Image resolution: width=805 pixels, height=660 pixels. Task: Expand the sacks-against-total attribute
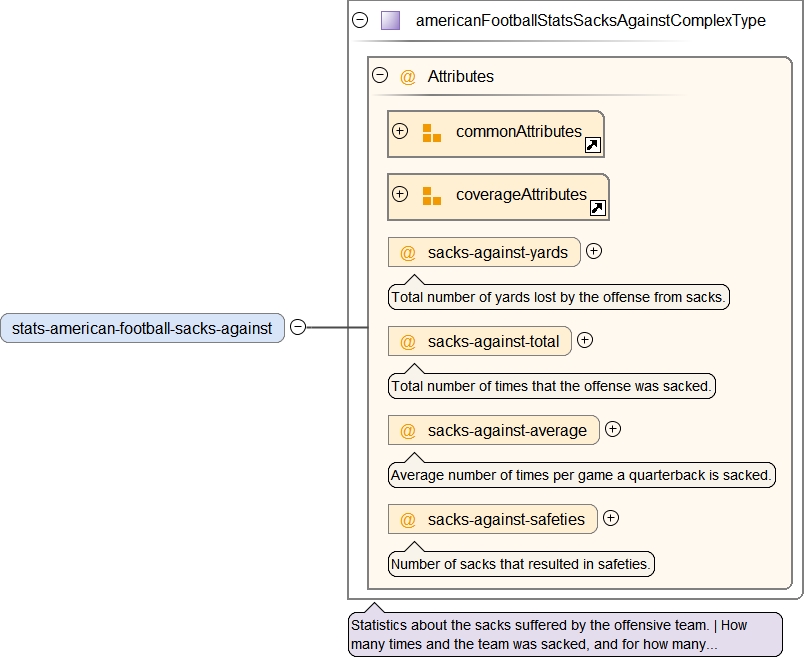coord(585,340)
